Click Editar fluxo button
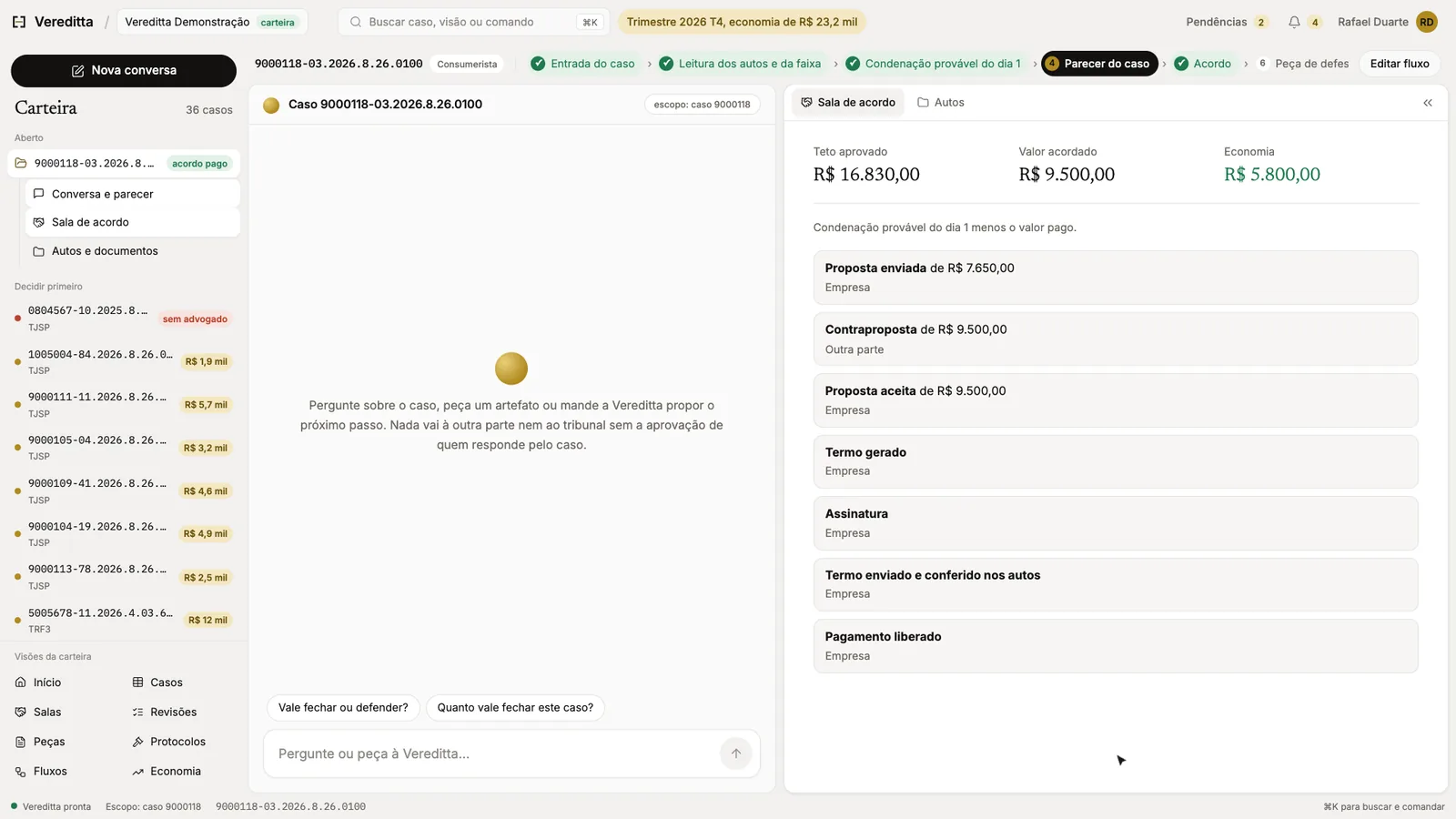This screenshot has height=819, width=1456. click(1400, 64)
